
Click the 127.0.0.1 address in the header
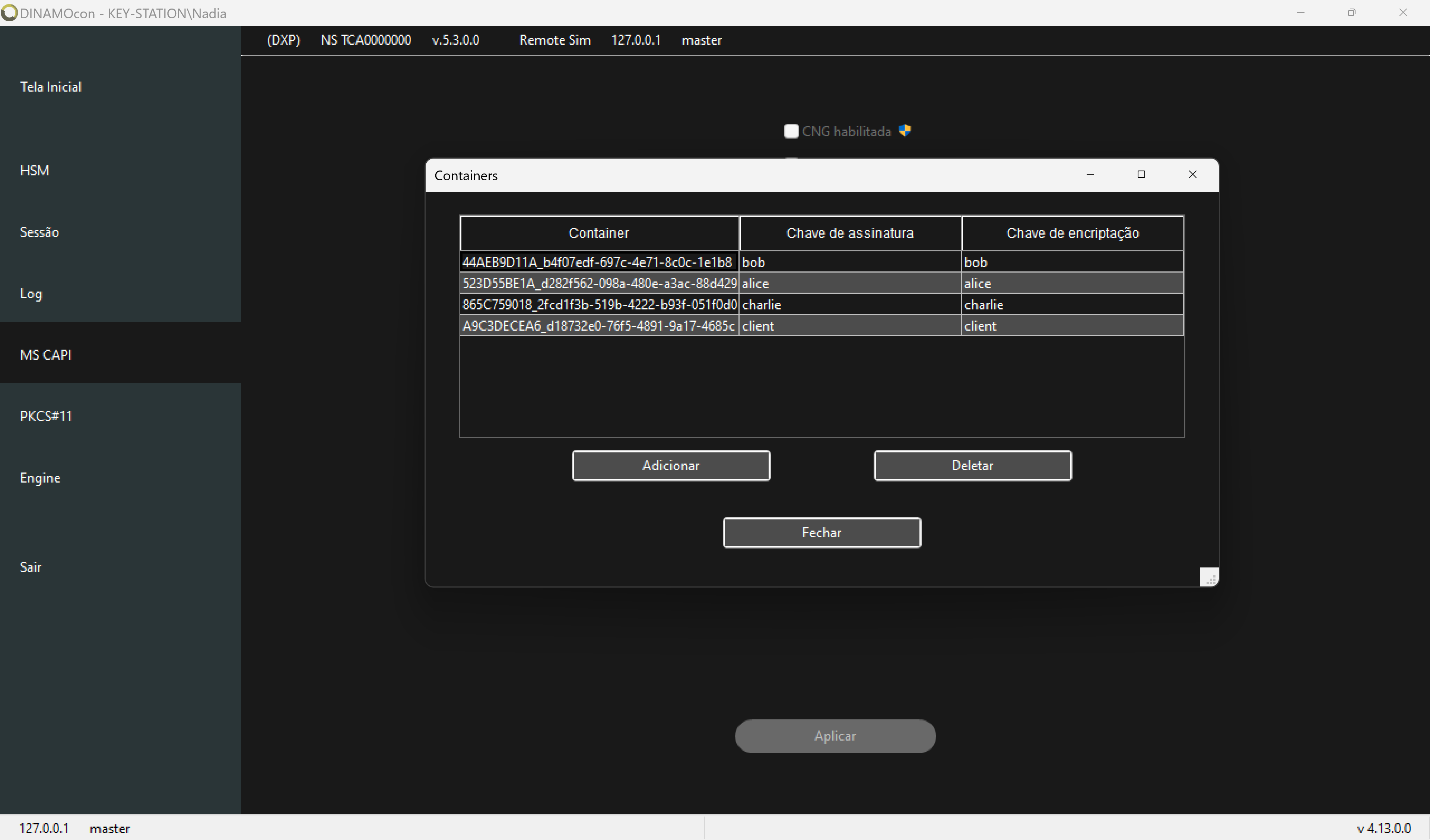point(636,40)
